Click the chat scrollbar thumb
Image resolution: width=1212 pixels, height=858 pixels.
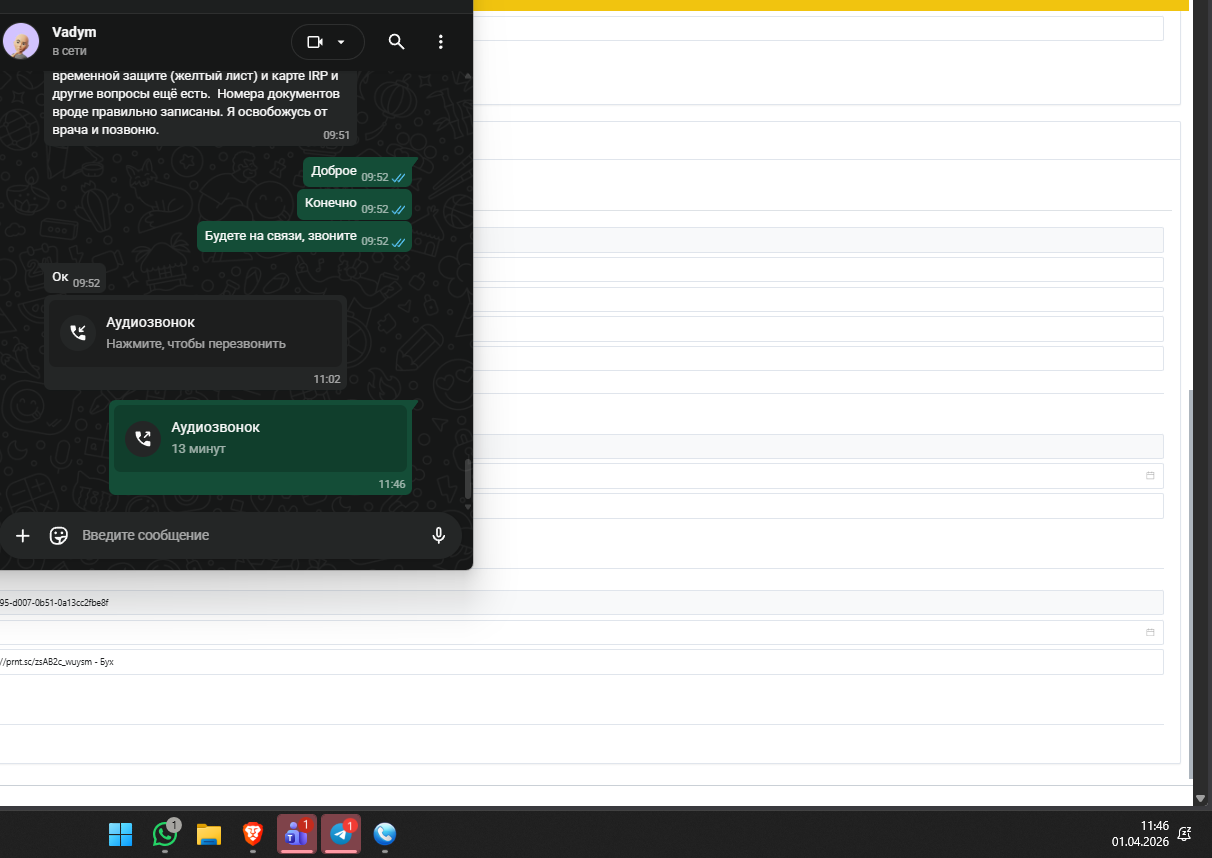(467, 480)
